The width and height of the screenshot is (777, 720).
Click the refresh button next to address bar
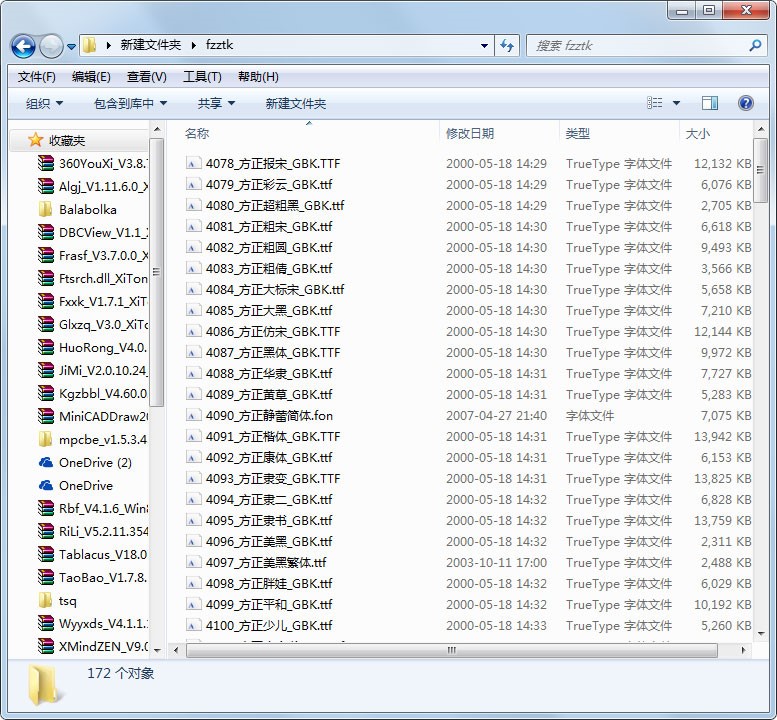(506, 46)
